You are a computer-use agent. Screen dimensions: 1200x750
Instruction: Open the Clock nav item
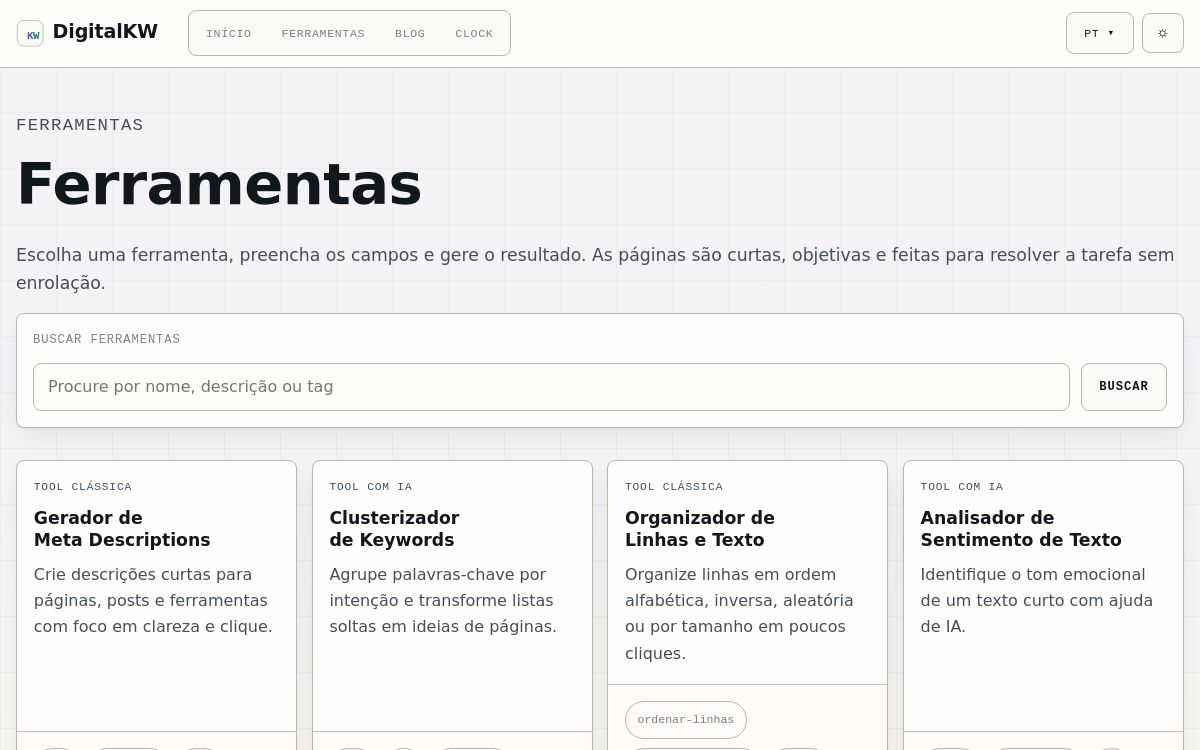[x=474, y=33]
